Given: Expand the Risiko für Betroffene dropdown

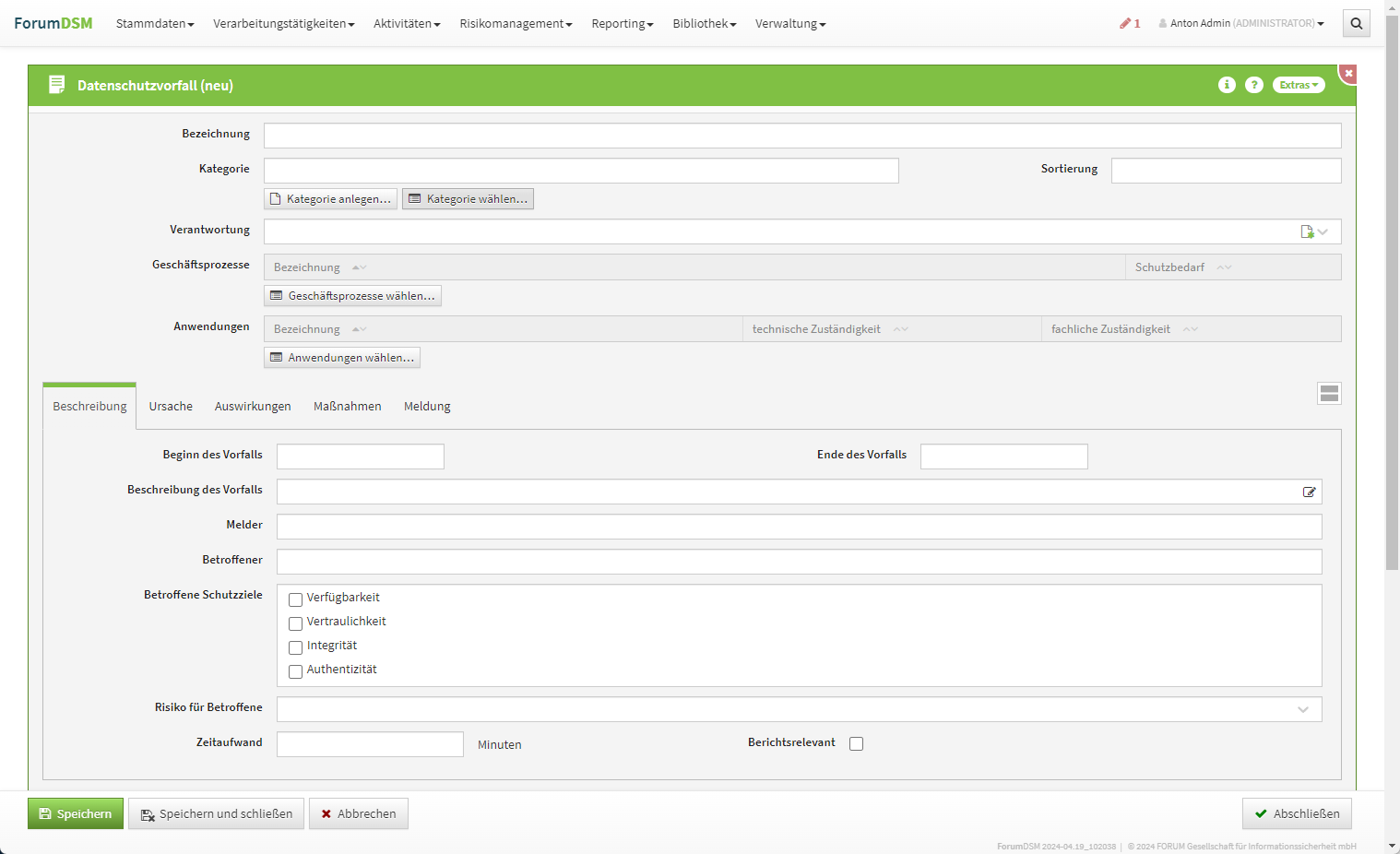Looking at the screenshot, I should tap(1302, 709).
